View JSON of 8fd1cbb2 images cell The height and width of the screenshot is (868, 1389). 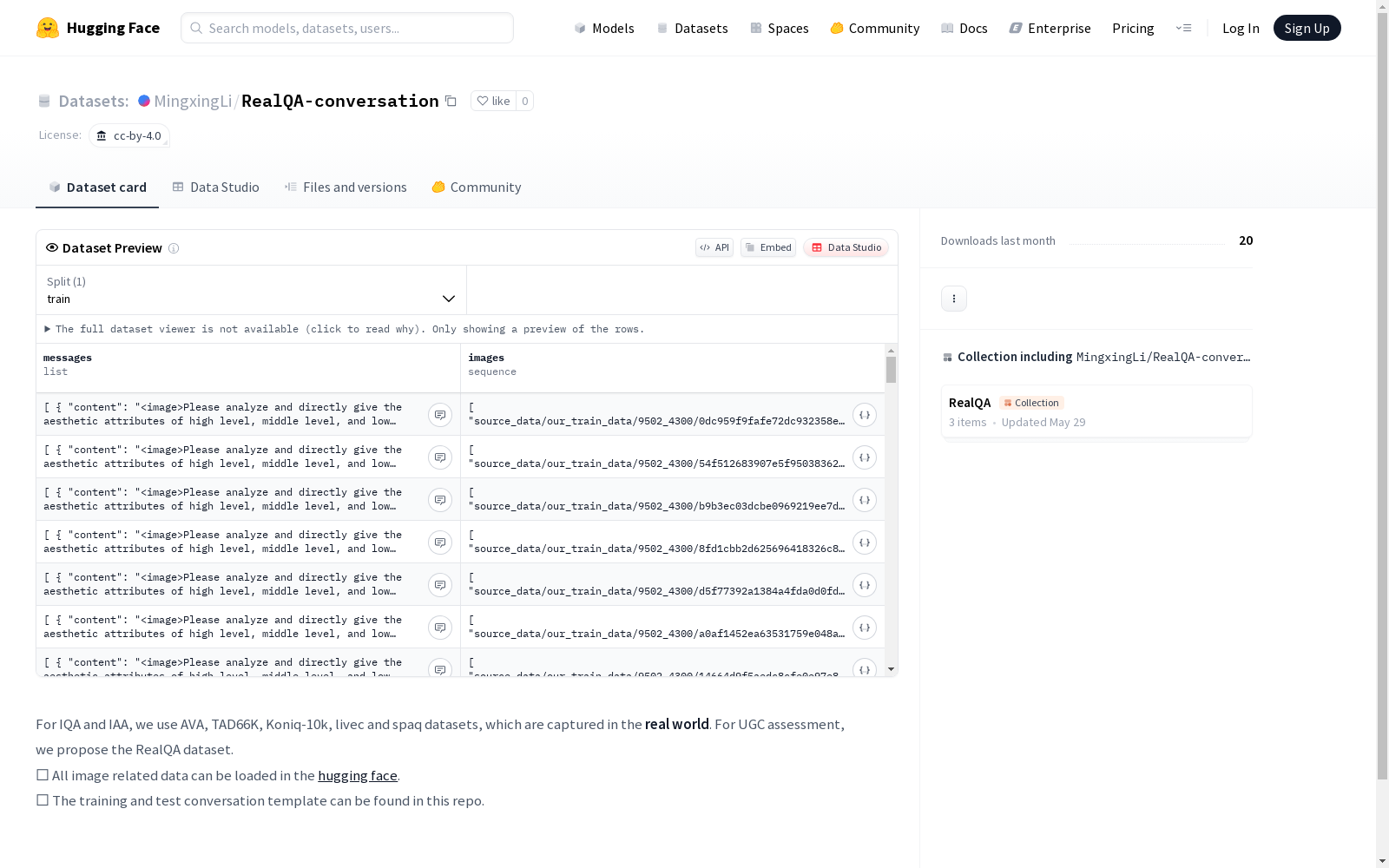[865, 542]
